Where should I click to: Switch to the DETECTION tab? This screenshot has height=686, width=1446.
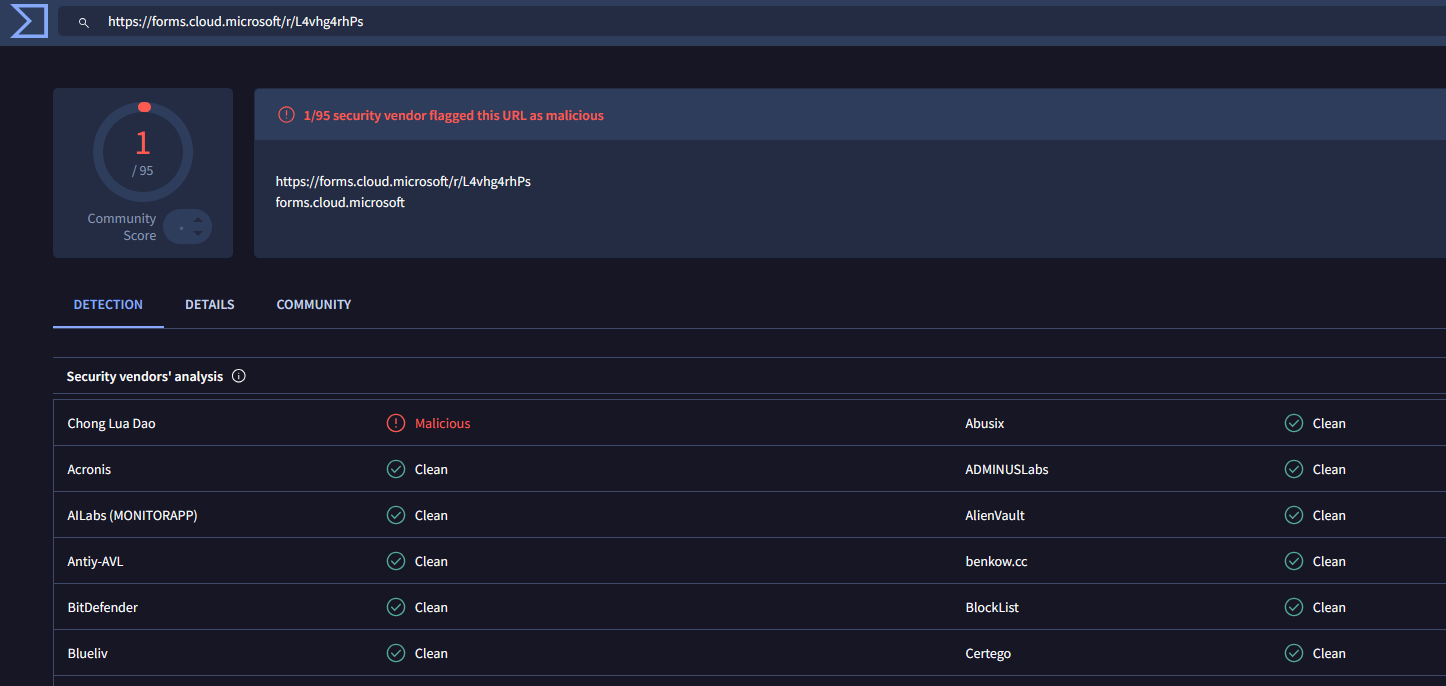(x=108, y=304)
